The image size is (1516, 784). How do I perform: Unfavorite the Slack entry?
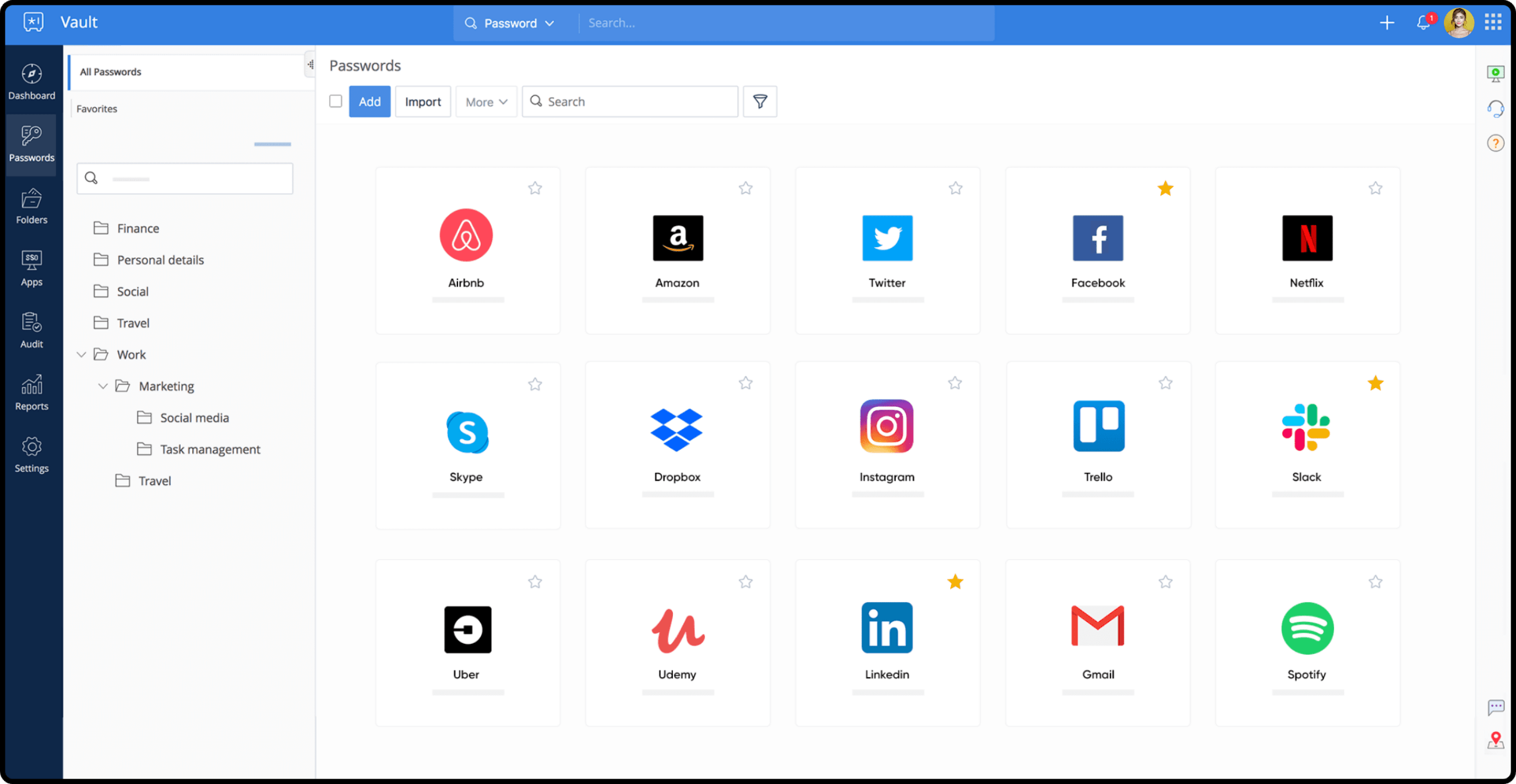pos(1375,383)
